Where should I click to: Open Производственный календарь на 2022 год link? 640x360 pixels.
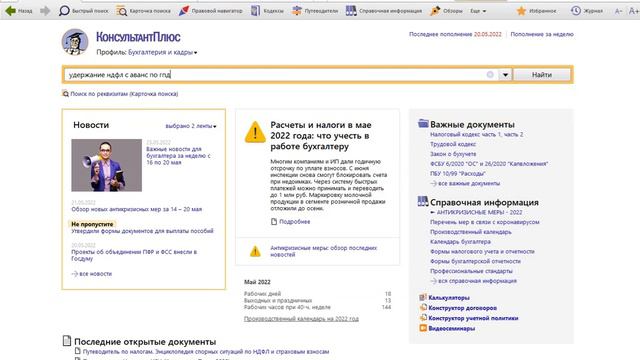pos(301,319)
